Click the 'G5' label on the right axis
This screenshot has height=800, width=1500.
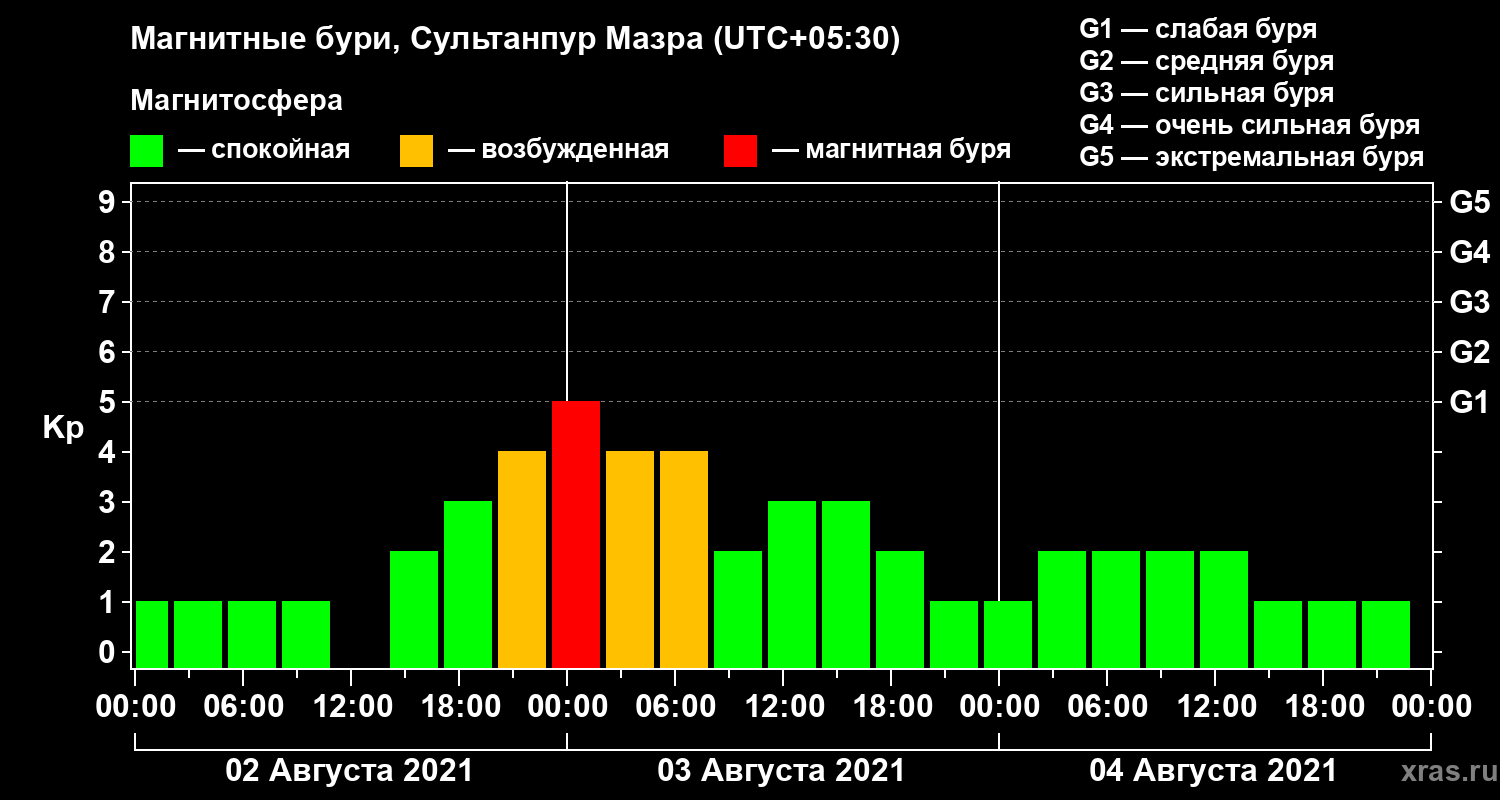pos(1469,202)
